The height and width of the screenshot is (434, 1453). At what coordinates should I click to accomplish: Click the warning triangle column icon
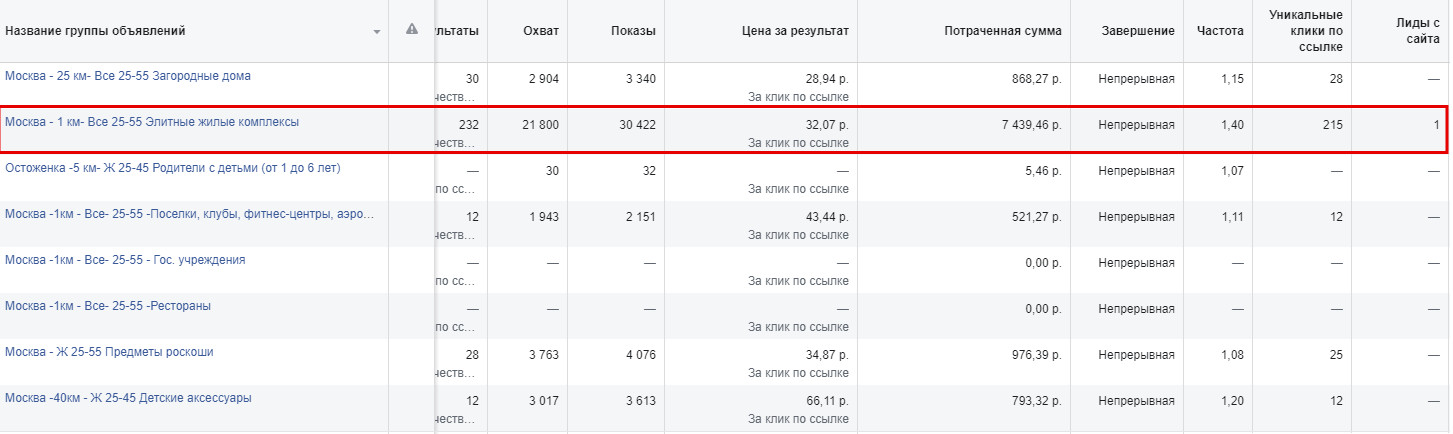tap(411, 30)
